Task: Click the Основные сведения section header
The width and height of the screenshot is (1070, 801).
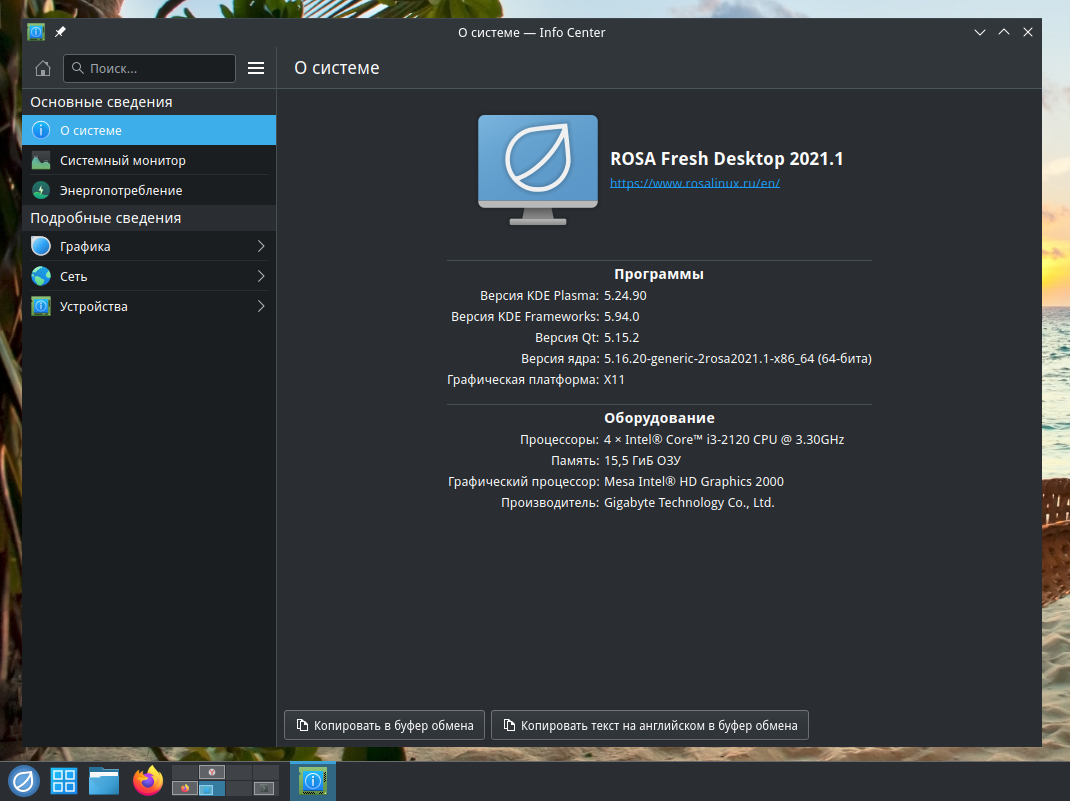Action: [101, 102]
